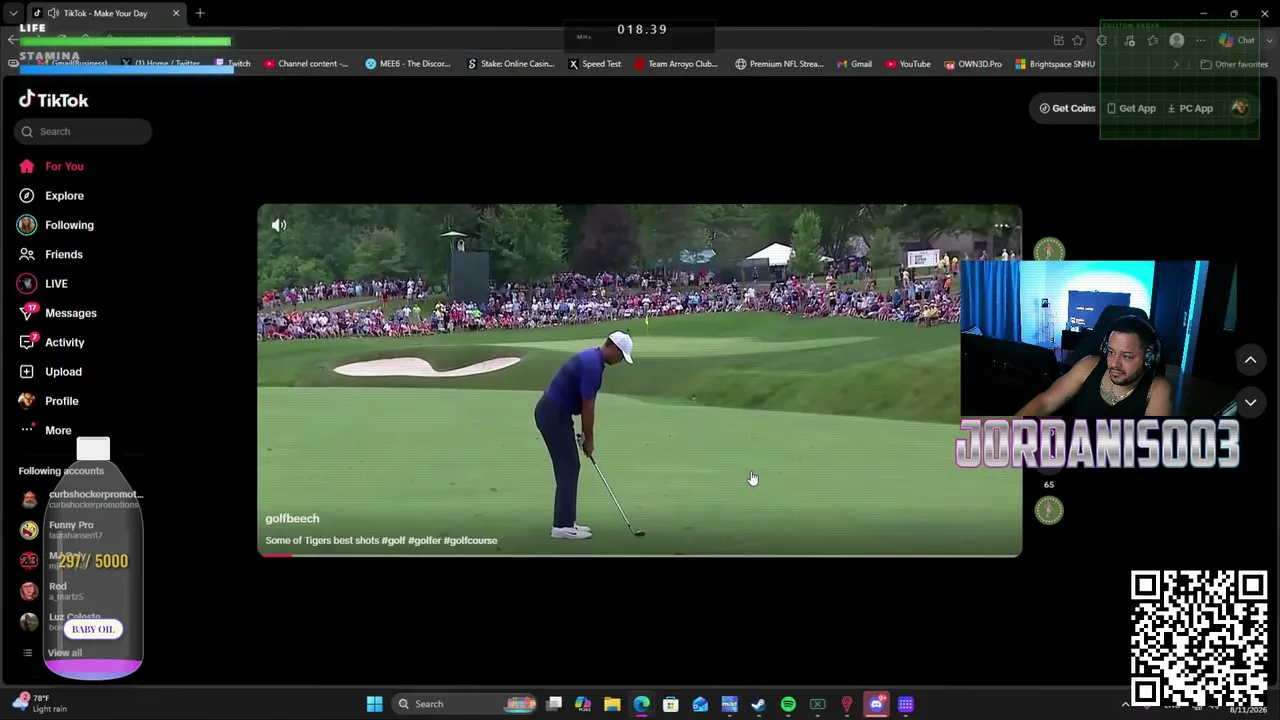Open the video options three-dot menu
This screenshot has height=720, width=1280.
[x=1001, y=226]
